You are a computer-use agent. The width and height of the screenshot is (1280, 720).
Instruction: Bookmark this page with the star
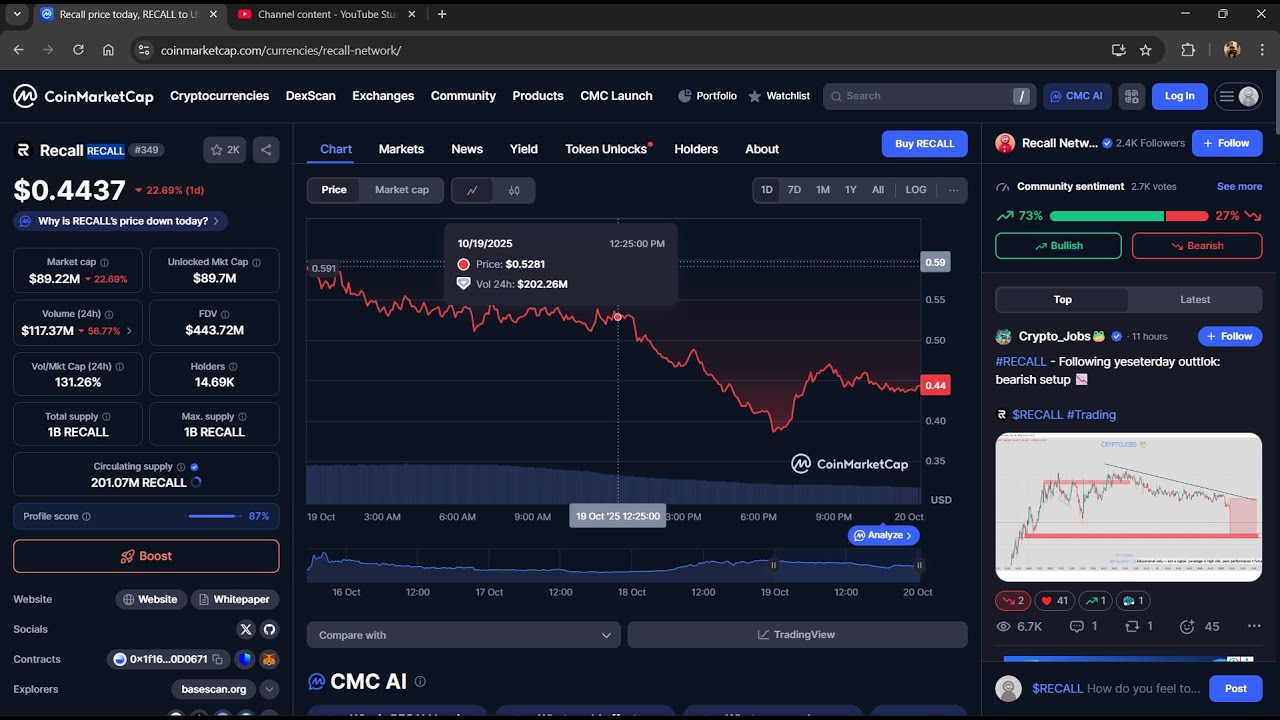tap(1146, 50)
